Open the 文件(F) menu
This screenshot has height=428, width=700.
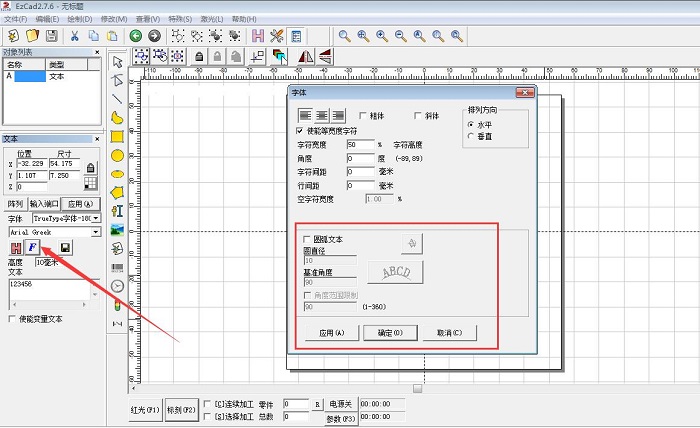tap(16, 18)
